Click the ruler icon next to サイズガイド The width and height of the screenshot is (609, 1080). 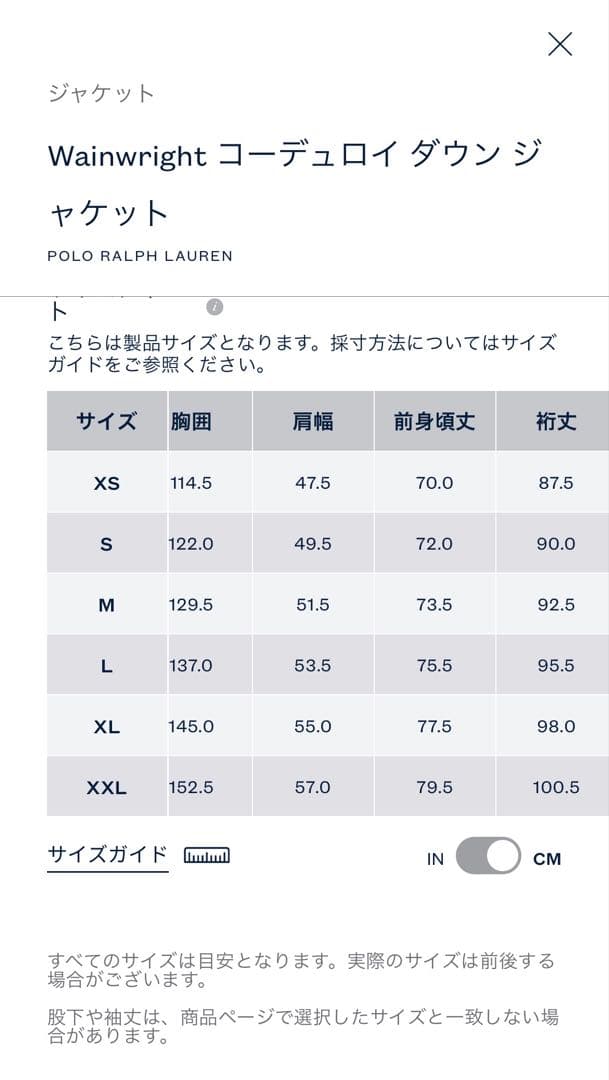coord(205,855)
